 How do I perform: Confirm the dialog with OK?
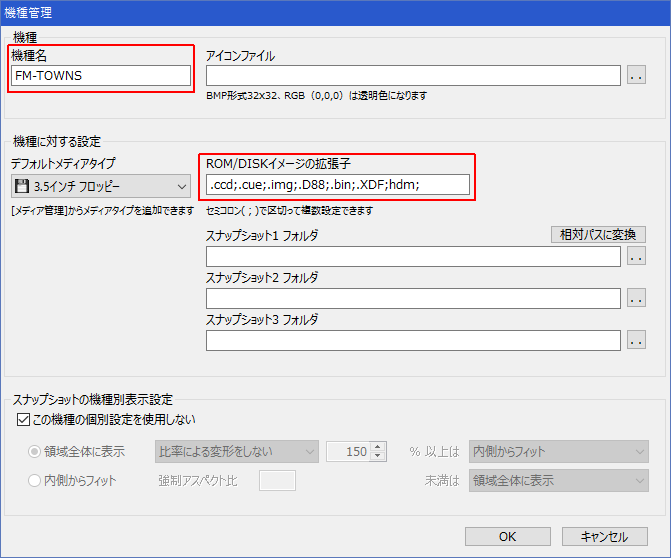[508, 537]
